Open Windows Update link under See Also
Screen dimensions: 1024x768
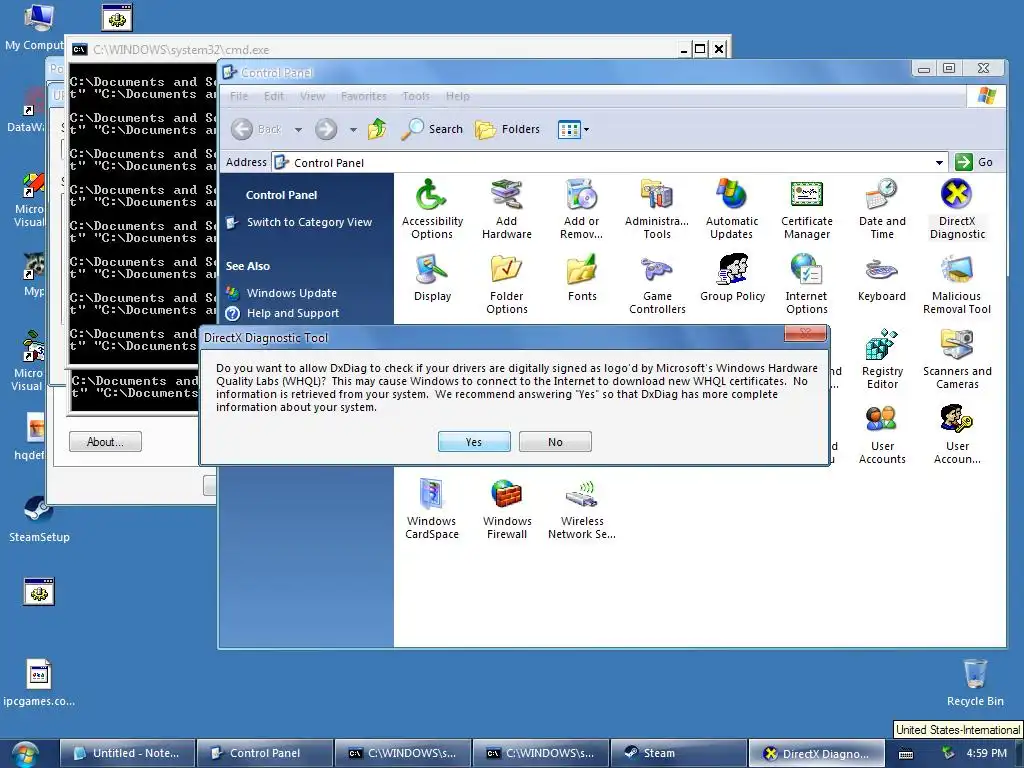pyautogui.click(x=291, y=293)
